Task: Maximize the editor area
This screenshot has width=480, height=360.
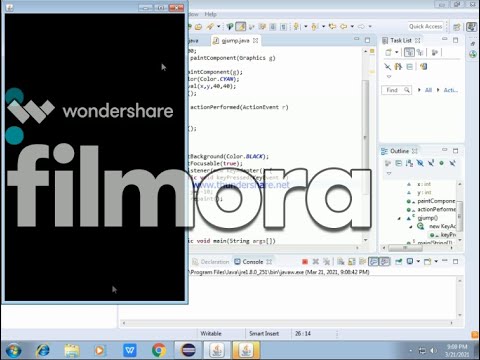Action: [x=367, y=40]
